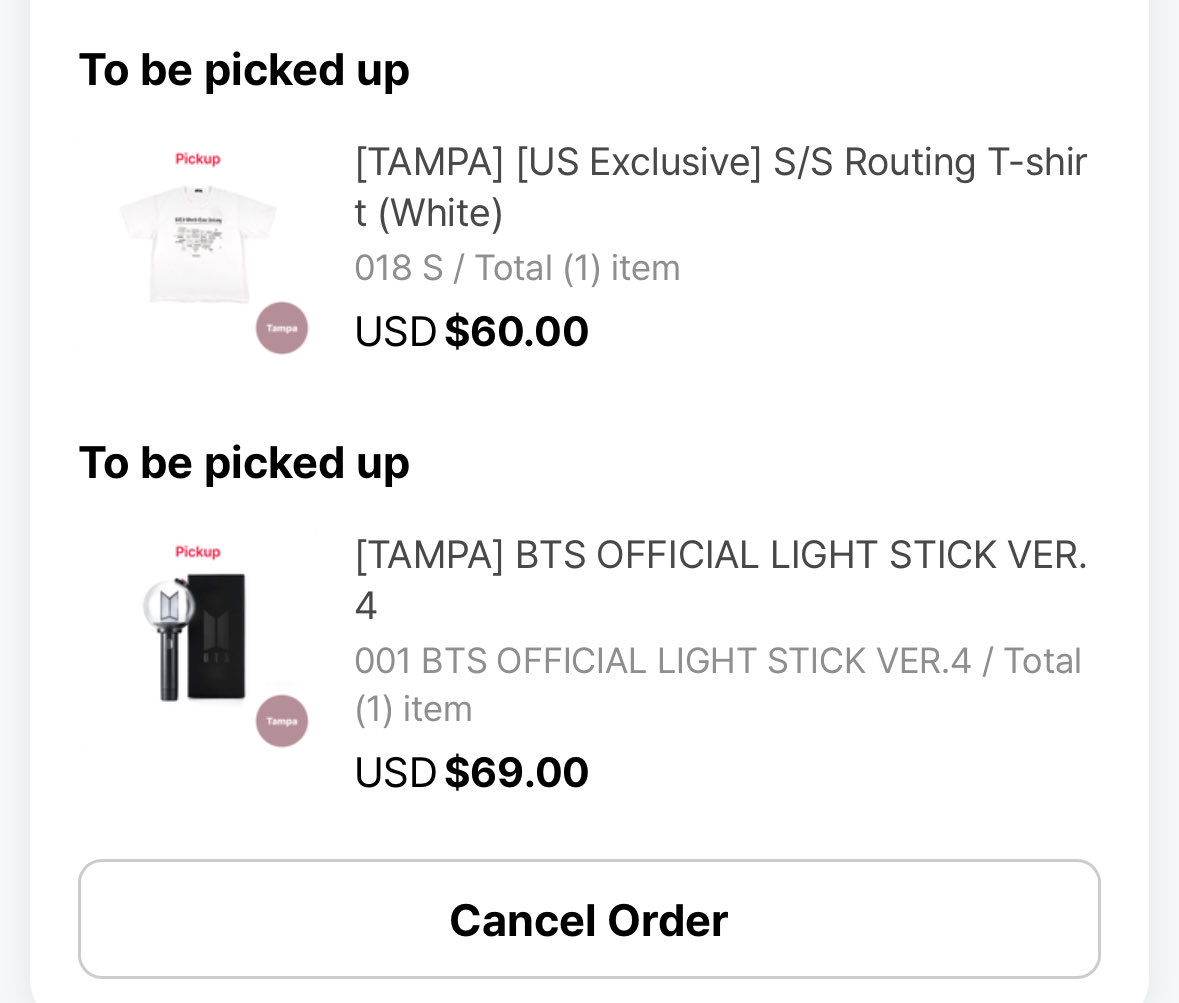Click the USD $69.00 price
1179x1003 pixels.
471,772
